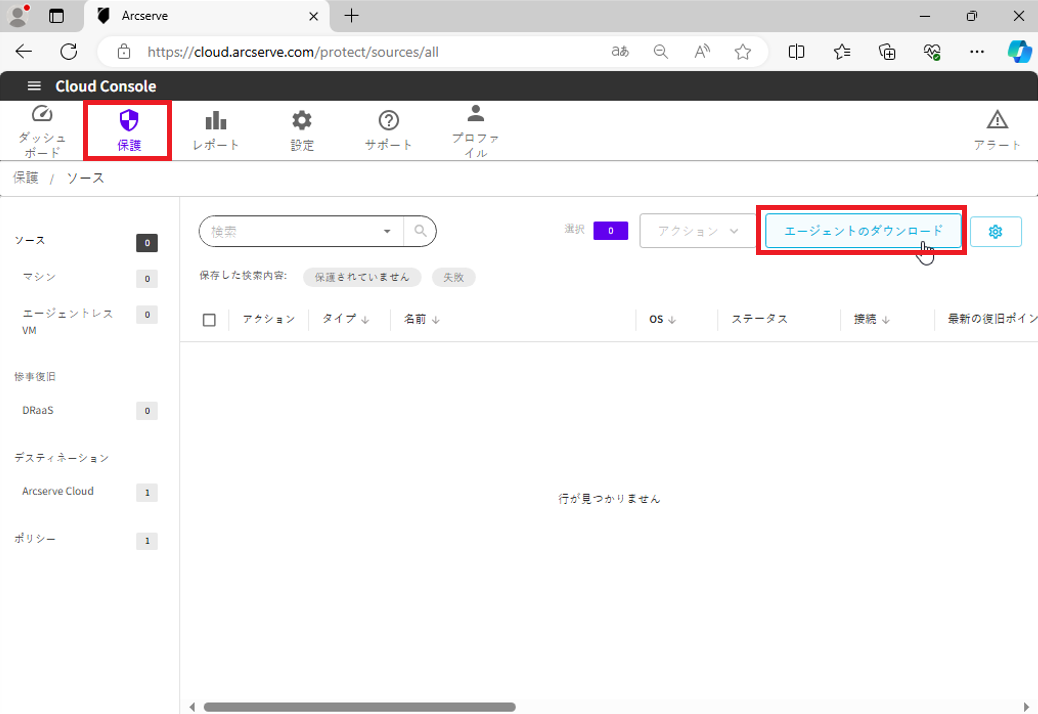The height and width of the screenshot is (714, 1038).
Task: Click the search magnifier icon
Action: [x=420, y=231]
